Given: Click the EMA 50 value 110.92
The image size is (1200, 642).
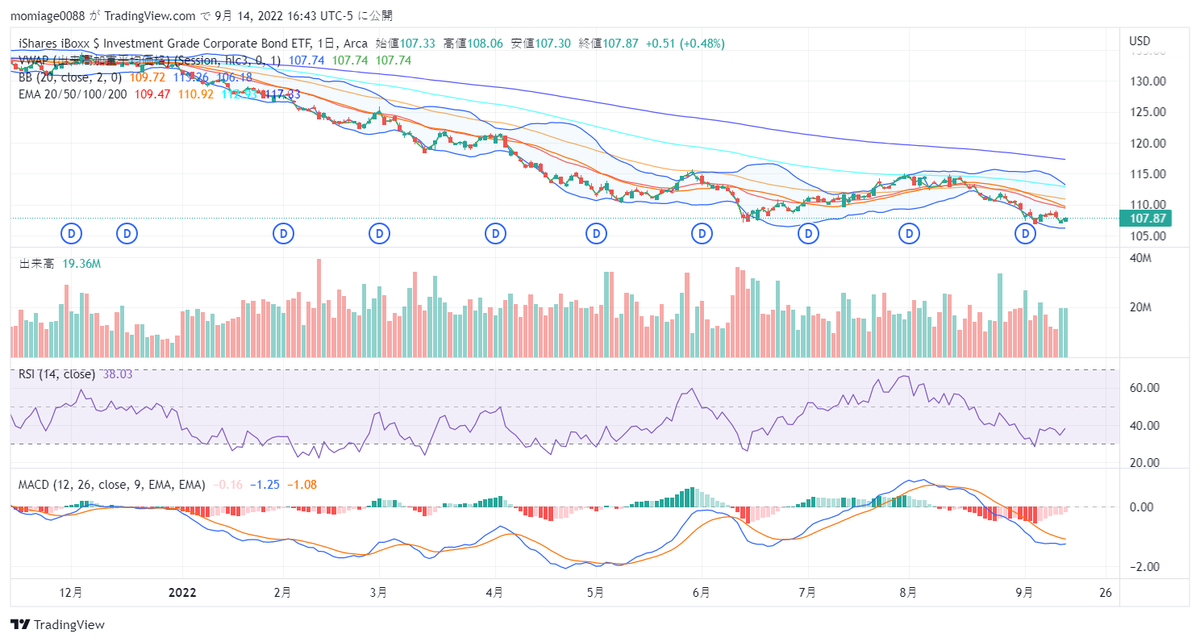Looking at the screenshot, I should point(195,94).
